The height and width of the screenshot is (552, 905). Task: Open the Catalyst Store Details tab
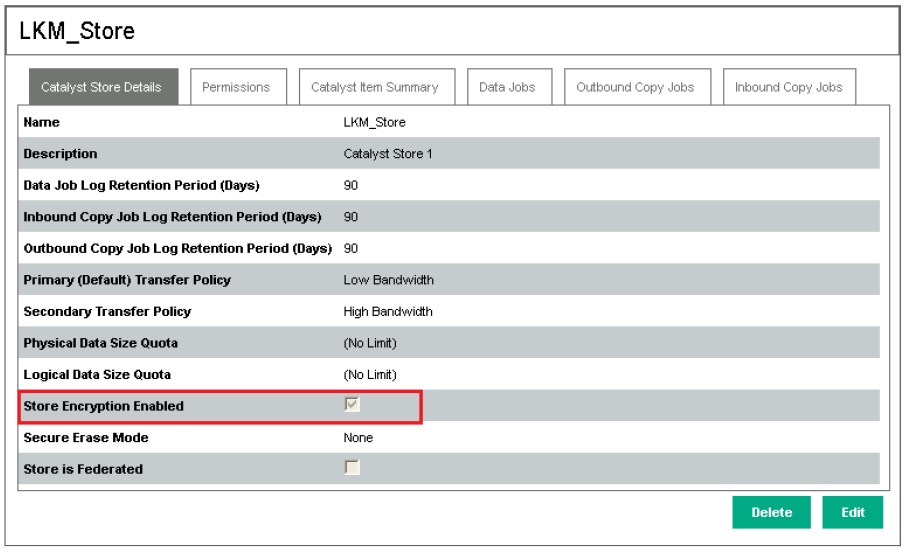click(104, 87)
